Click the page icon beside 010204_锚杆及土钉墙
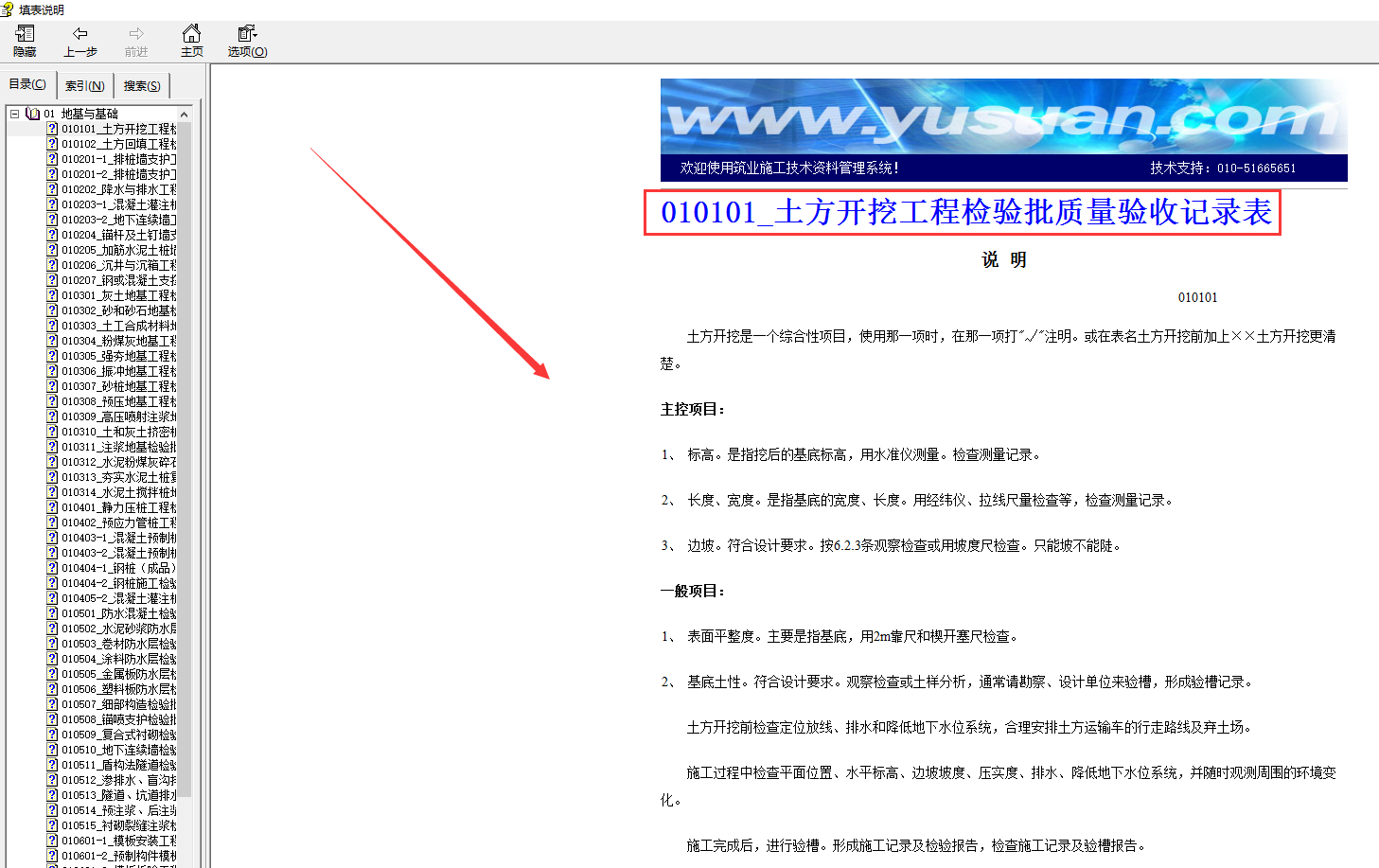This screenshot has height=868, width=1379. click(x=52, y=235)
